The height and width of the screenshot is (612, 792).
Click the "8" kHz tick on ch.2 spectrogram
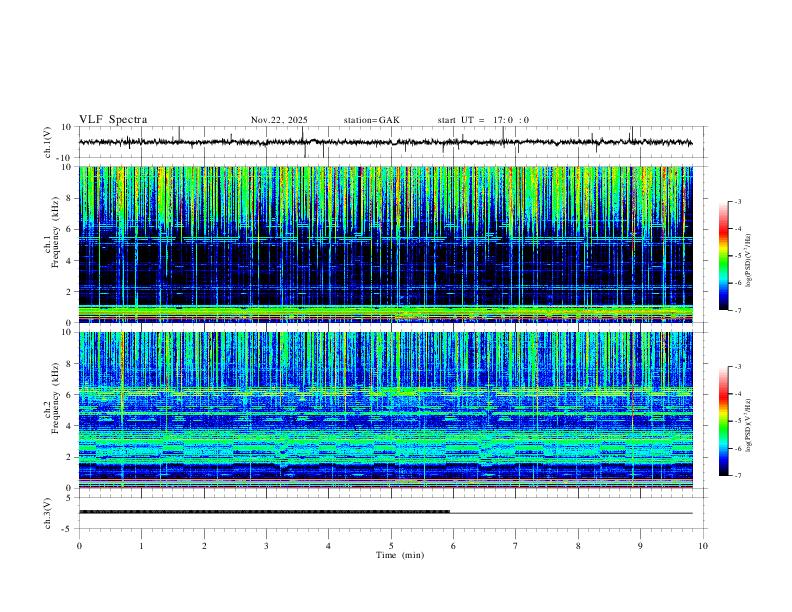pyautogui.click(x=70, y=364)
